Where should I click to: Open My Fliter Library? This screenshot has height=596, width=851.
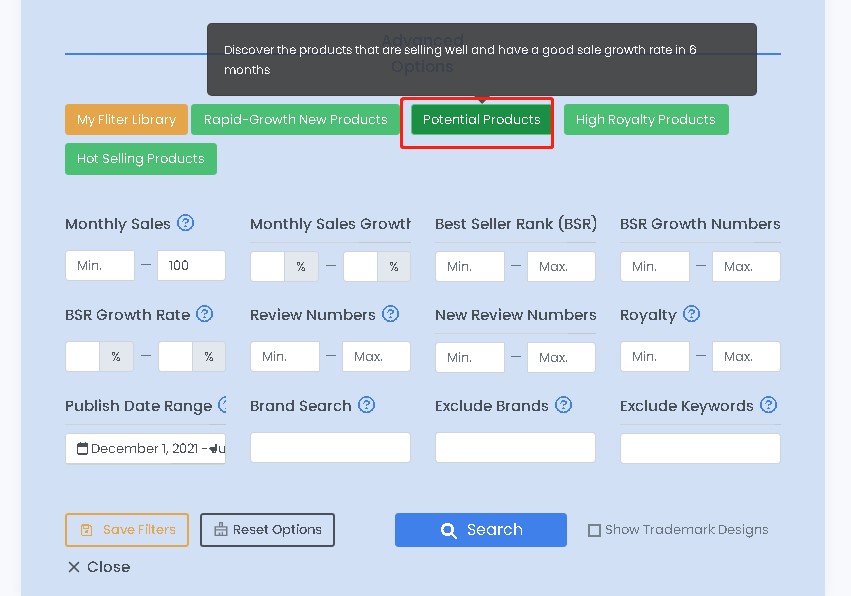pyautogui.click(x=126, y=119)
